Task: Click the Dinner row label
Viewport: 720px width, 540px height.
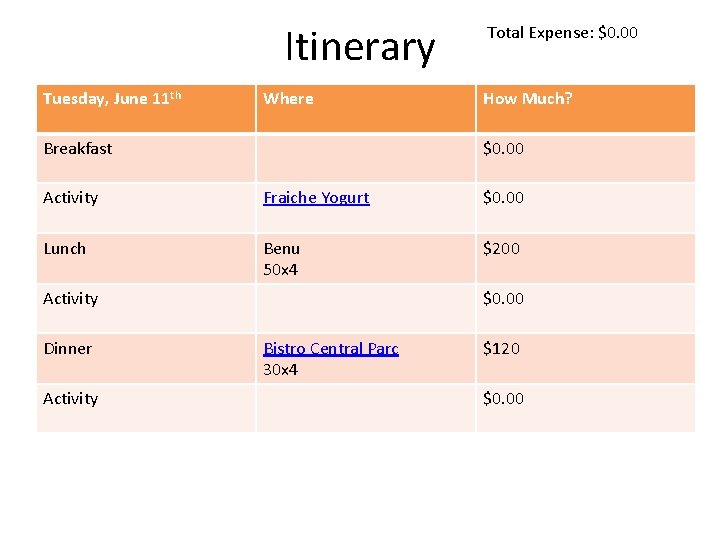Action: [68, 348]
